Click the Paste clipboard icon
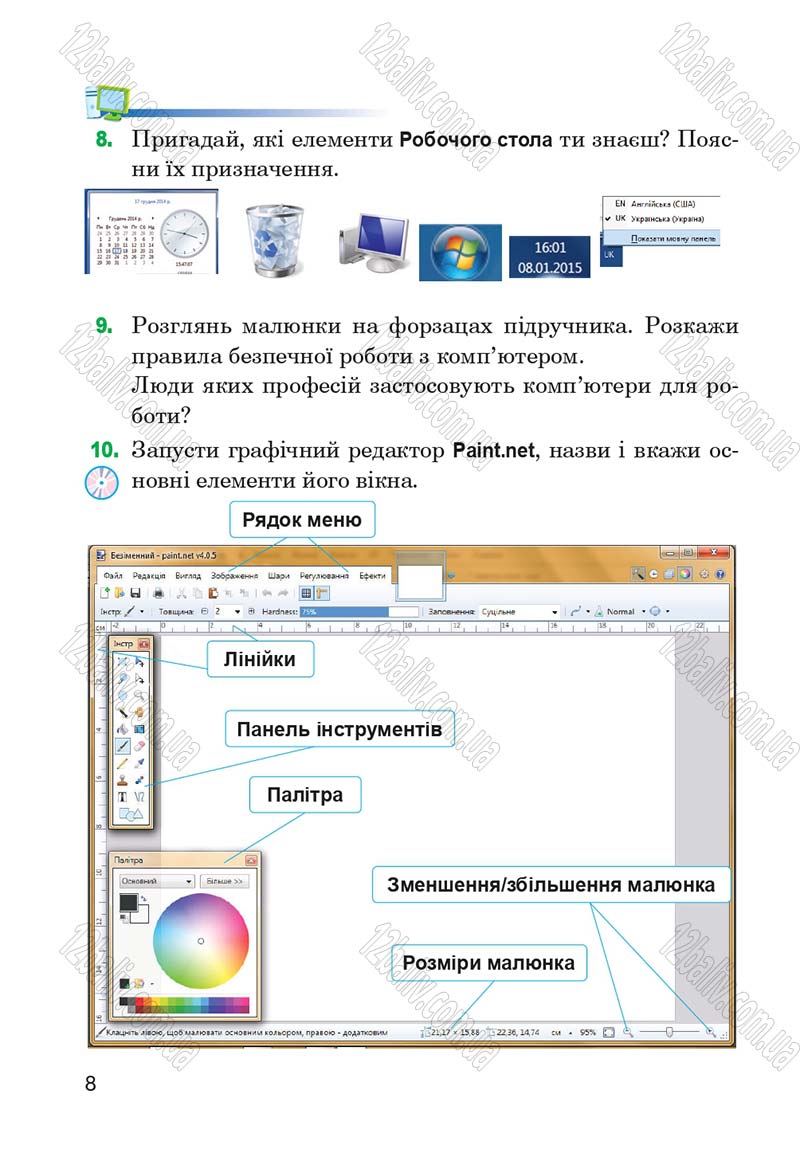 [x=213, y=593]
